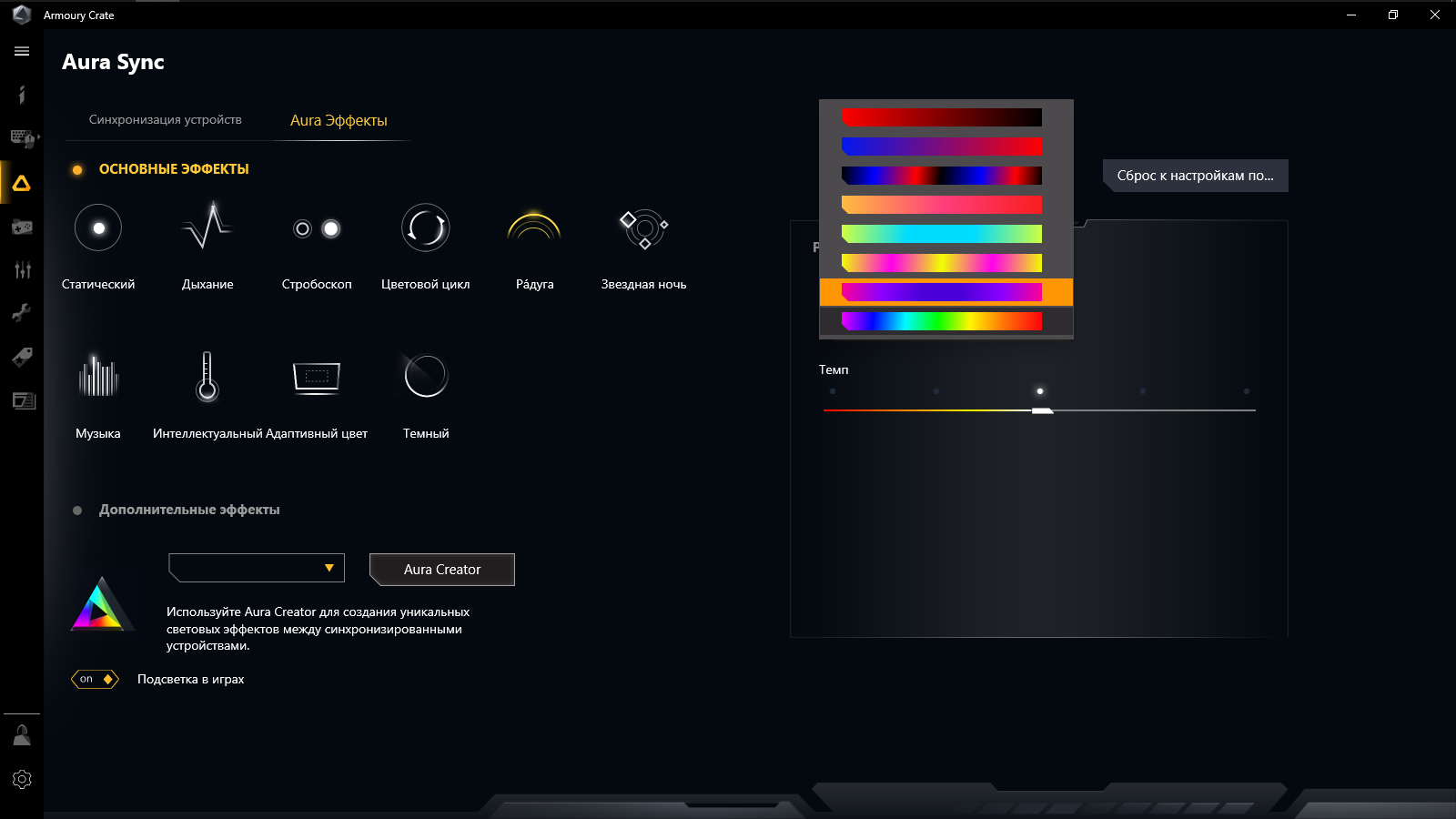Open the settings gear icon
Image resolution: width=1456 pixels, height=819 pixels.
pyautogui.click(x=21, y=779)
